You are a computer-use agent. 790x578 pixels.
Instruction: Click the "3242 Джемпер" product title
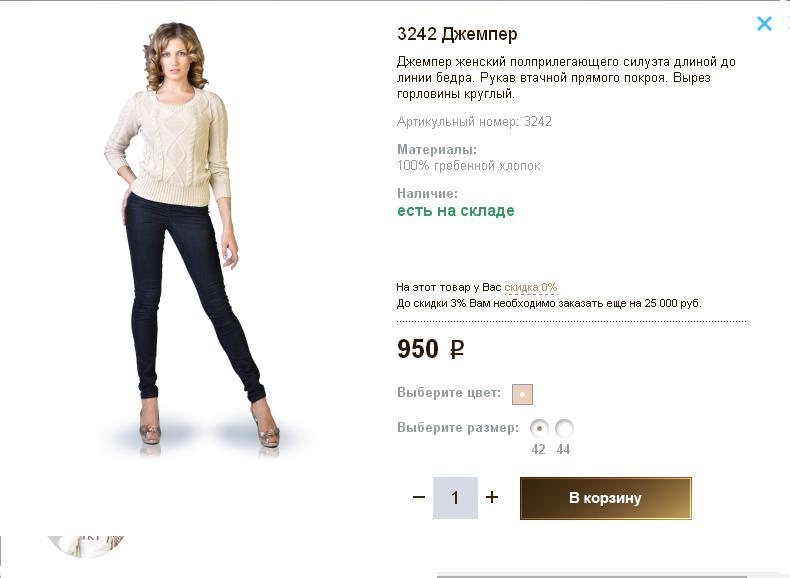click(x=457, y=34)
